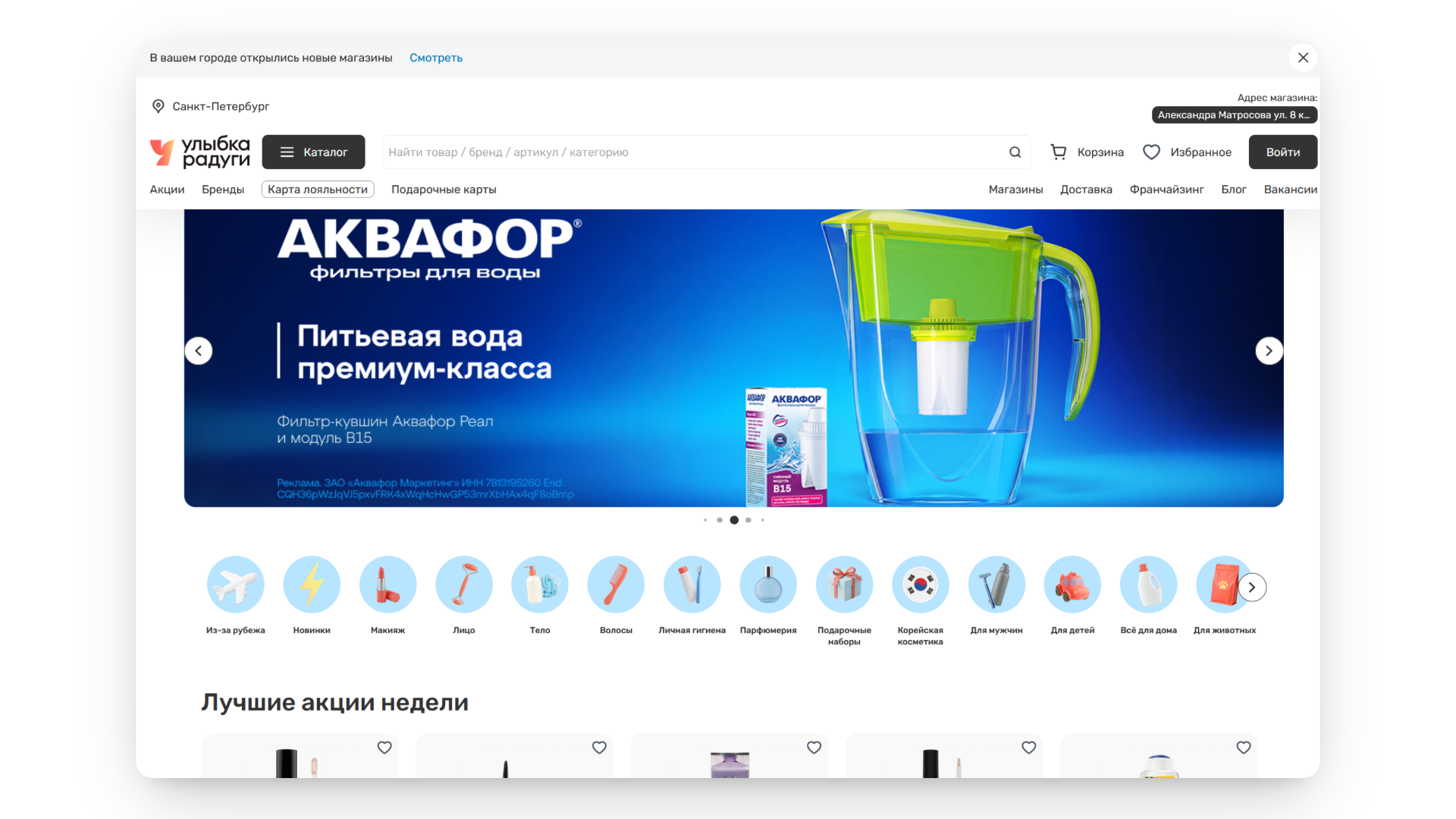Open the Парфюмерия perfume category icon
1456x819 pixels.
click(x=768, y=585)
